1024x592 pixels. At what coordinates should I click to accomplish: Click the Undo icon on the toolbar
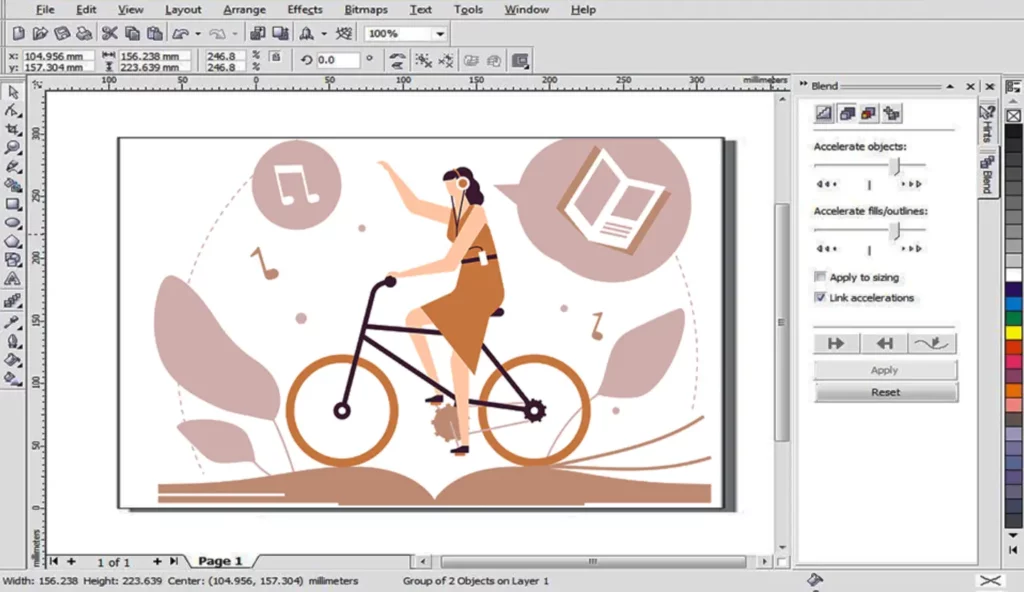point(180,32)
